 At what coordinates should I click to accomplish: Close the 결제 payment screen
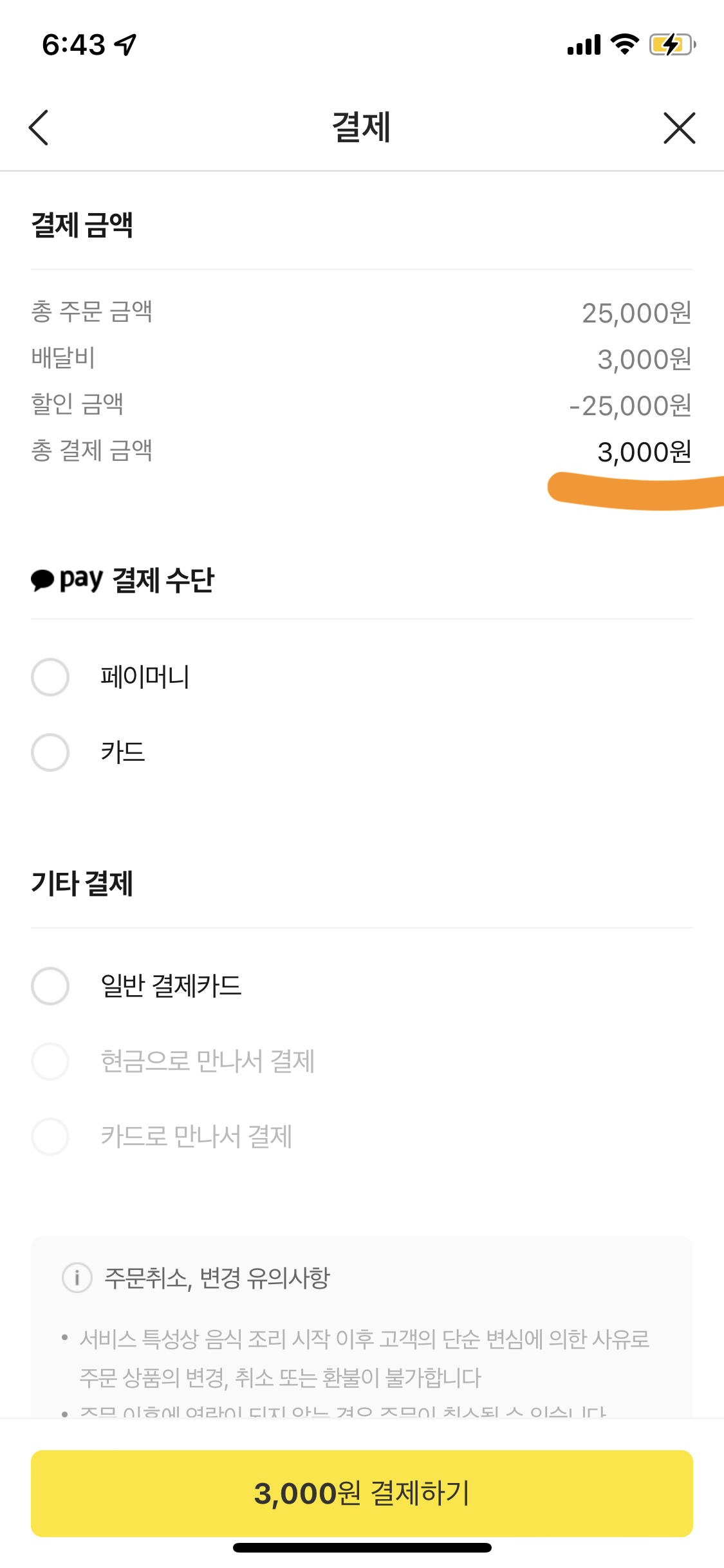(x=680, y=127)
